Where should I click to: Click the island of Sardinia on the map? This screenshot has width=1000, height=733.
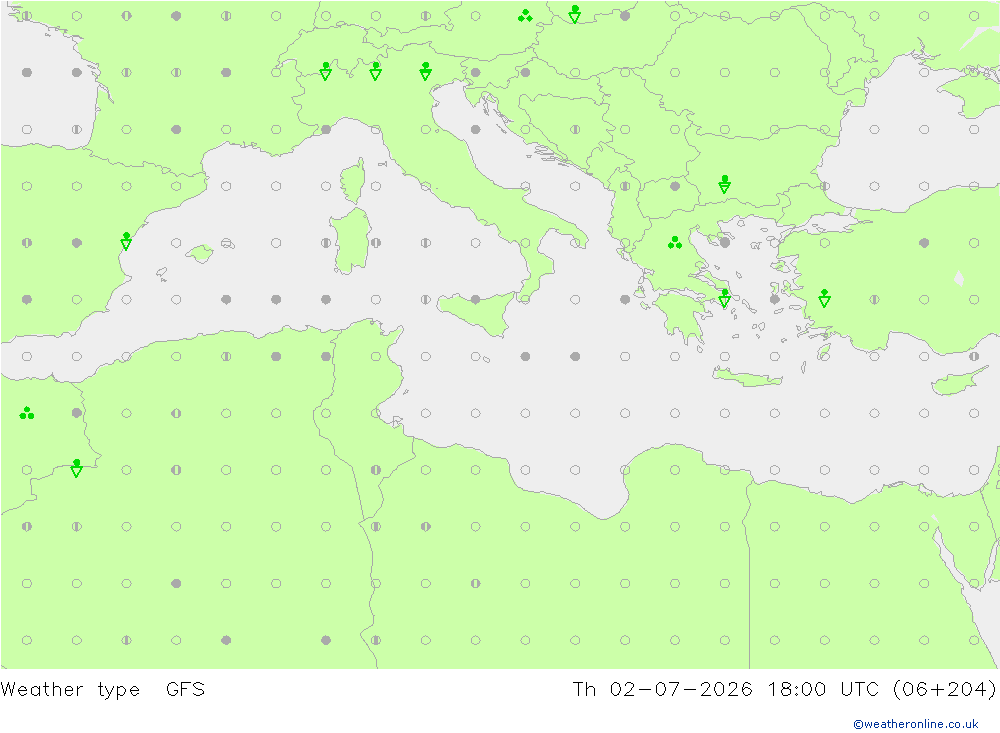tap(350, 241)
